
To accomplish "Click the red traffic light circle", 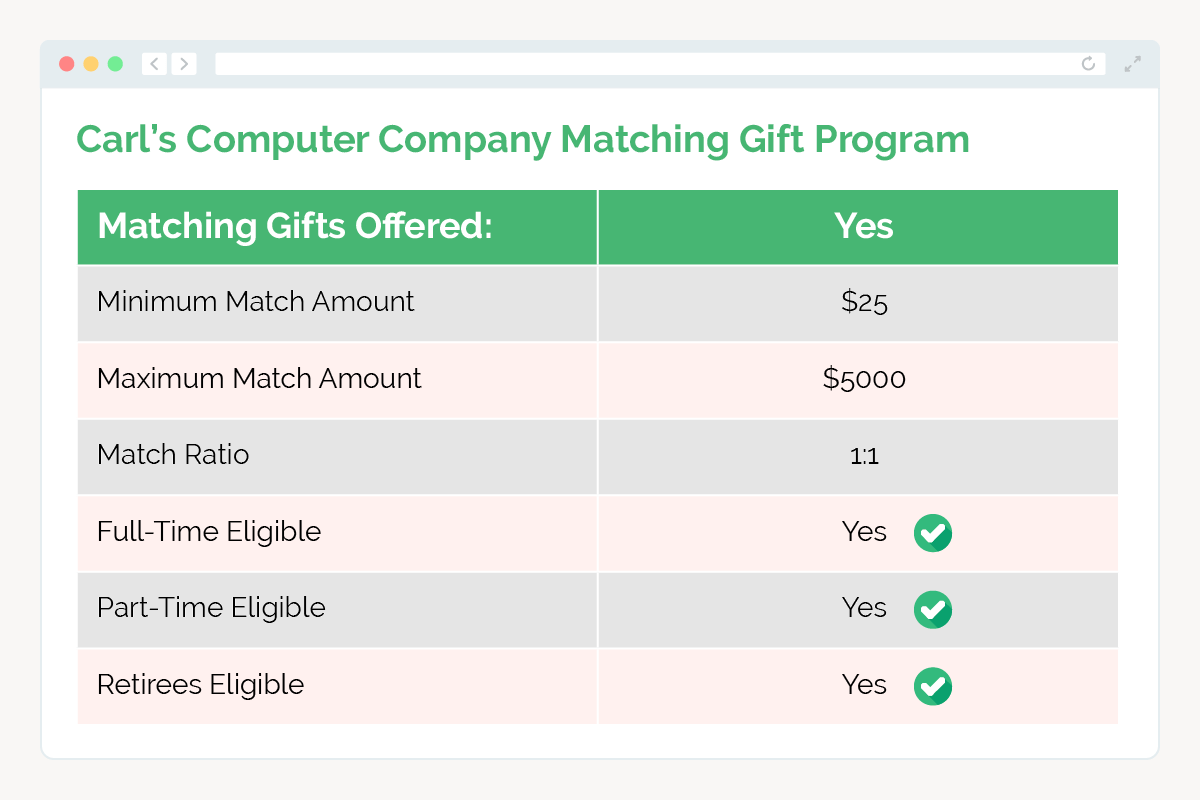I will pos(65,63).
